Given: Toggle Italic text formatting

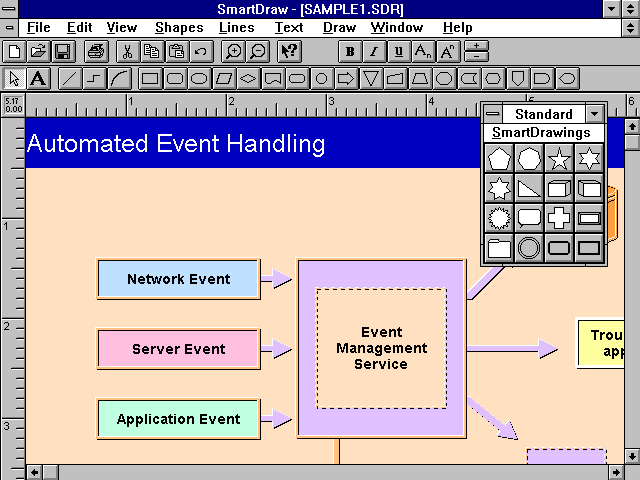Looking at the screenshot, I should [374, 51].
